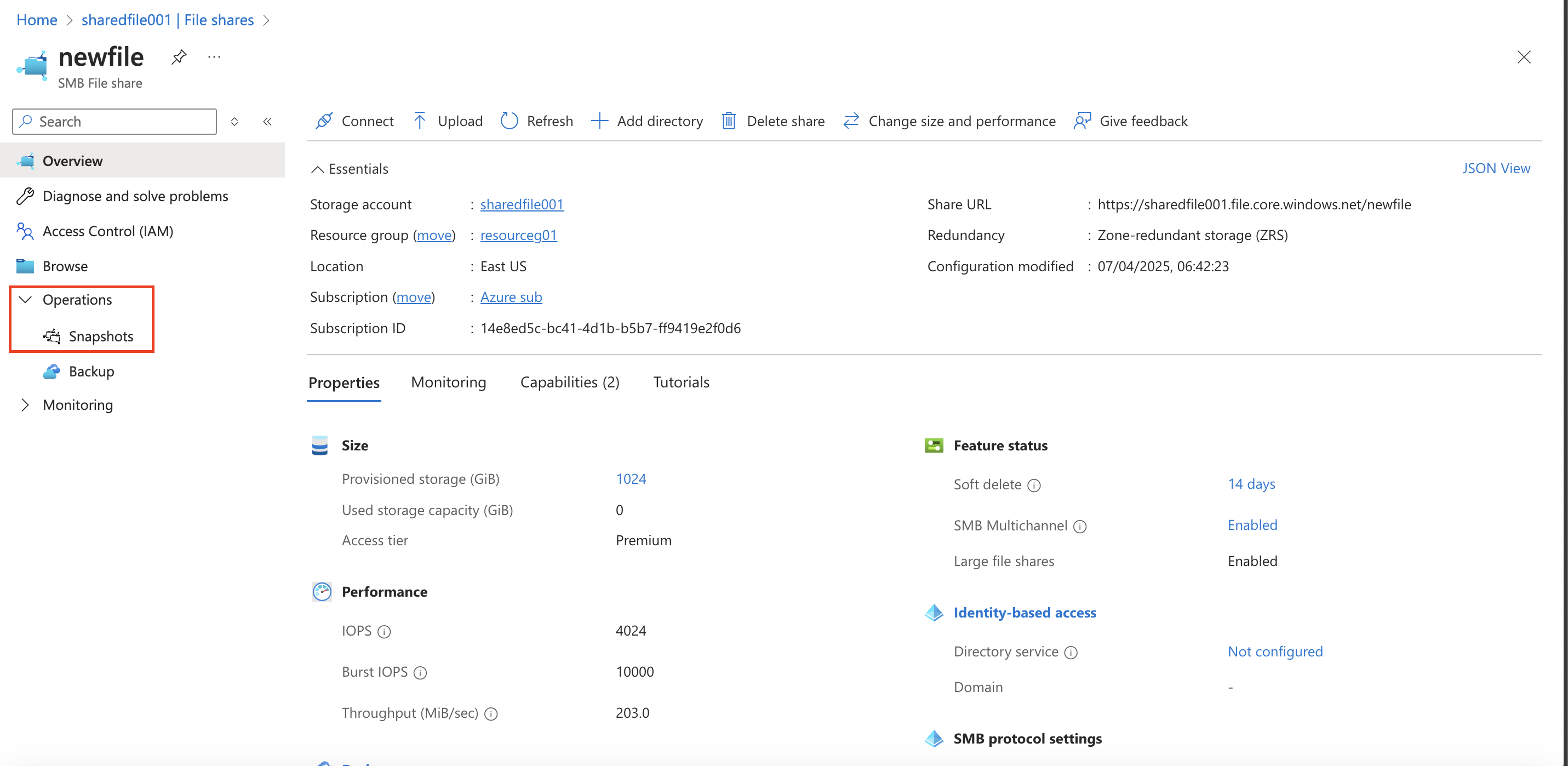
Task: Close the newfile blade with the X
Action: point(1524,57)
